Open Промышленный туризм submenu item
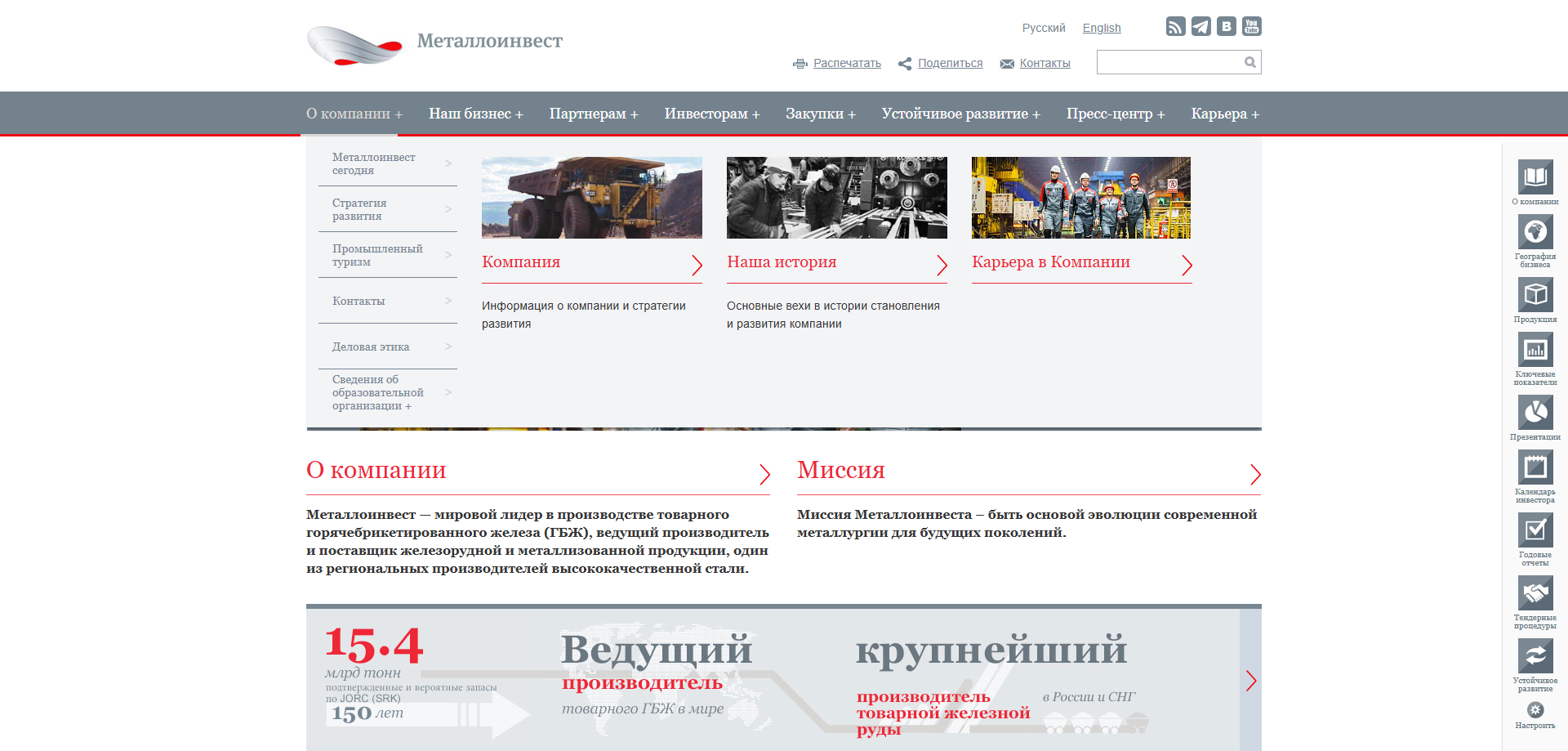This screenshot has height=751, width=1568. point(388,255)
